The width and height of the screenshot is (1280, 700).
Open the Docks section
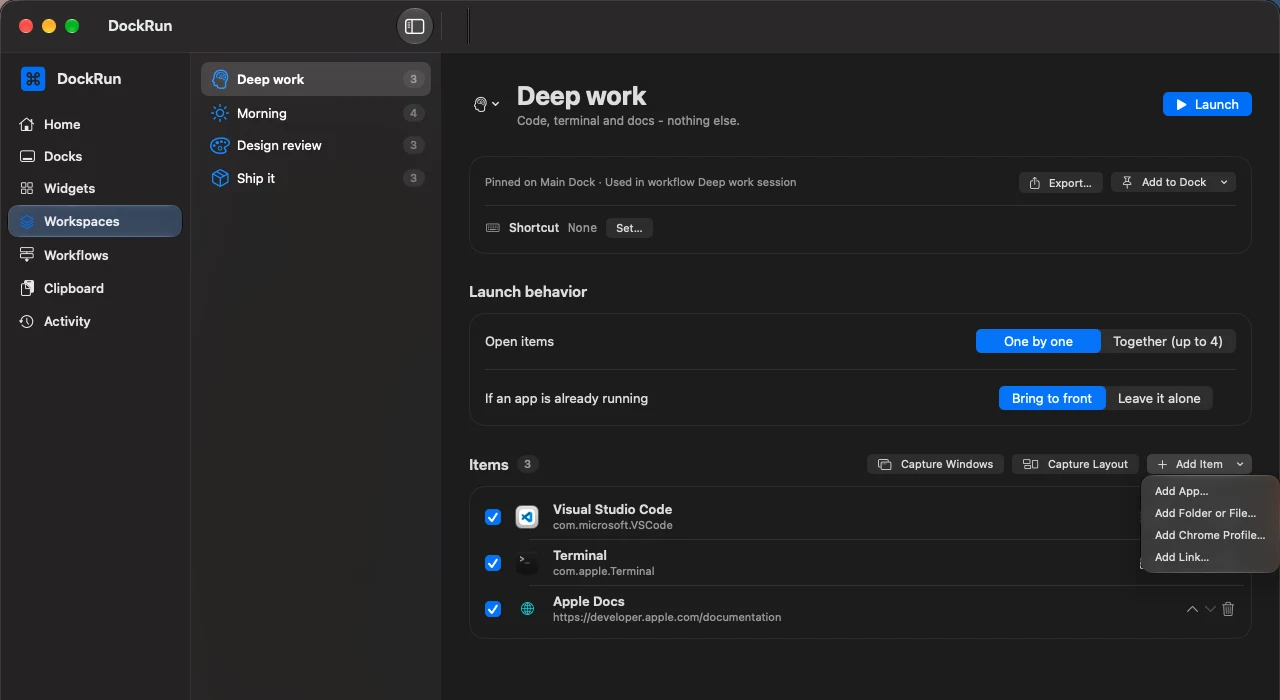[95, 156]
